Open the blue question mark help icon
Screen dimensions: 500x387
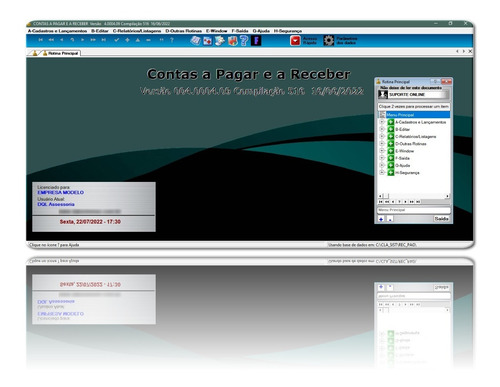click(x=244, y=41)
